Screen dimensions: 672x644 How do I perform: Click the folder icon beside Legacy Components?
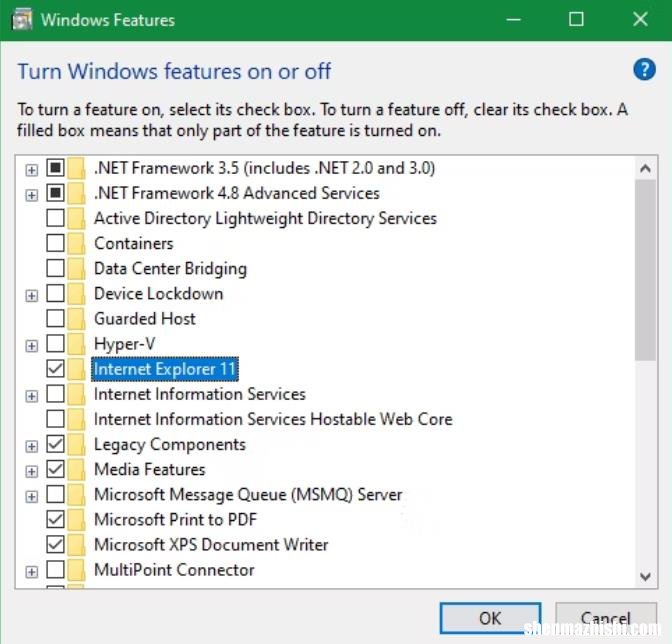[x=76, y=444]
